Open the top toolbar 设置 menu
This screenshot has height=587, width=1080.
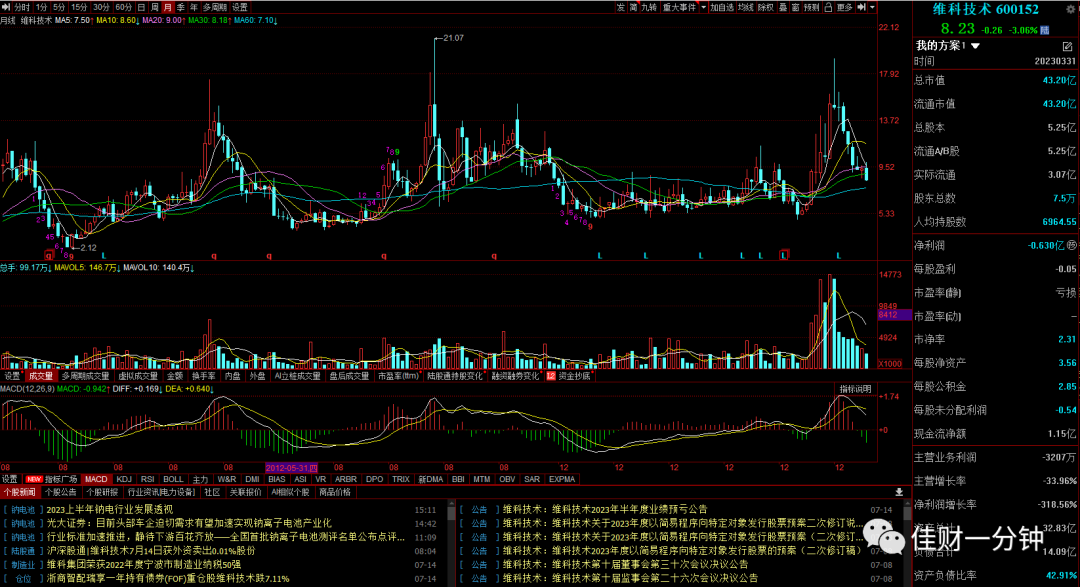tap(240, 7)
